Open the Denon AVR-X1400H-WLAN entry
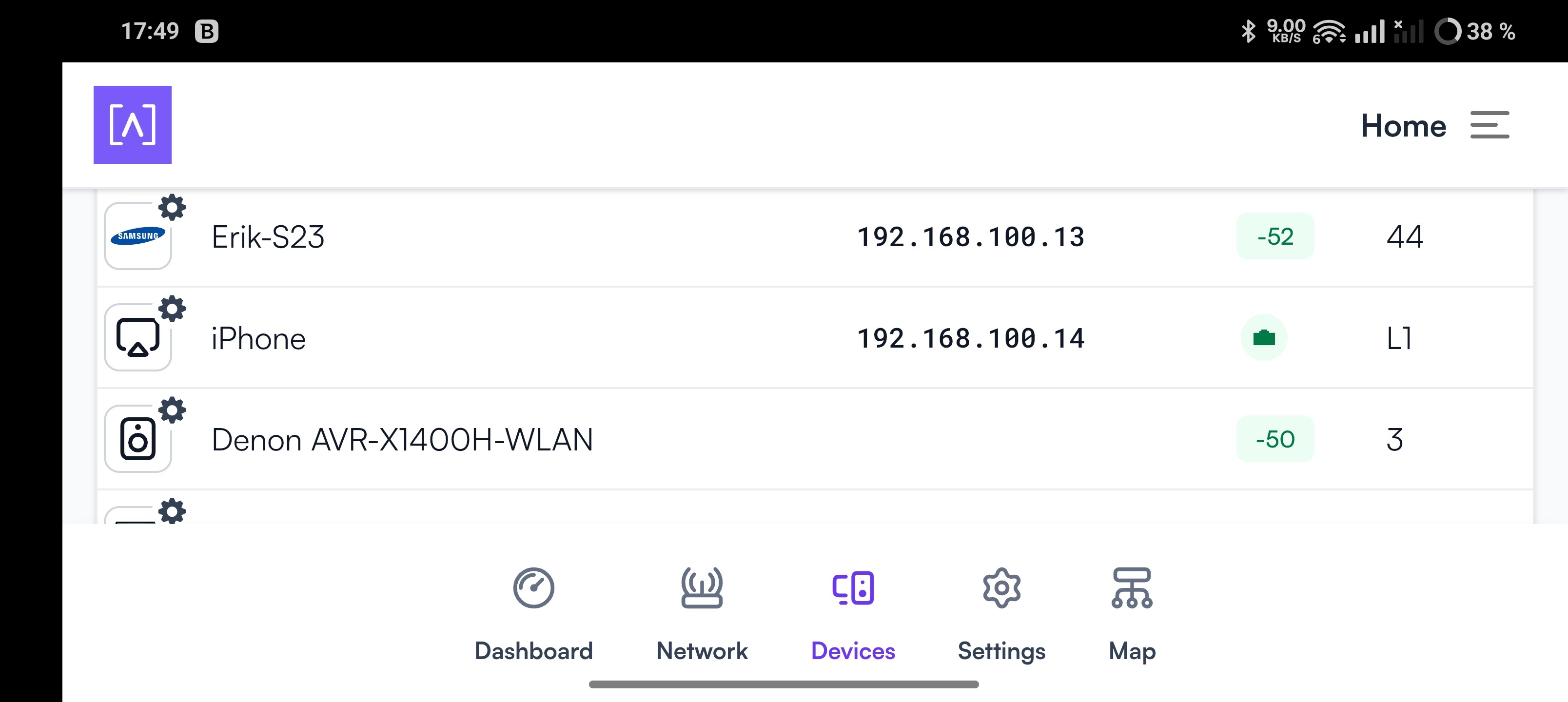1568x702 pixels. click(x=814, y=439)
